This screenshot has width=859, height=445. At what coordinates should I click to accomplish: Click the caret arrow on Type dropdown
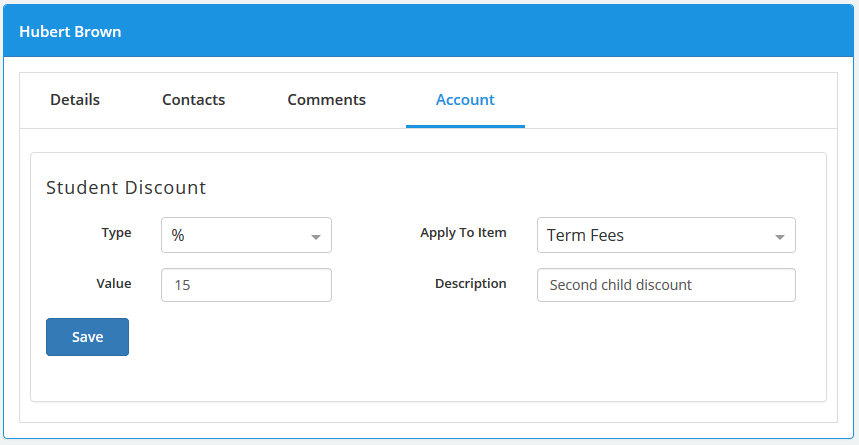[x=316, y=237]
